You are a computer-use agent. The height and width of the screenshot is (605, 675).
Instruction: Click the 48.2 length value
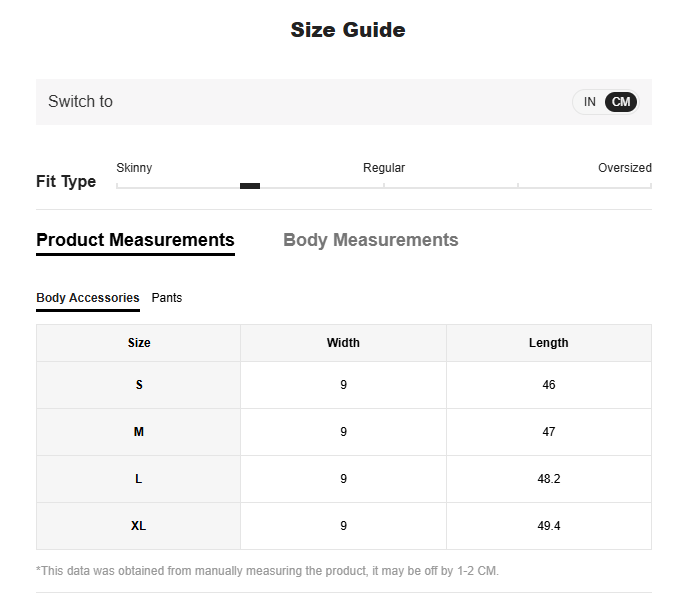click(548, 479)
